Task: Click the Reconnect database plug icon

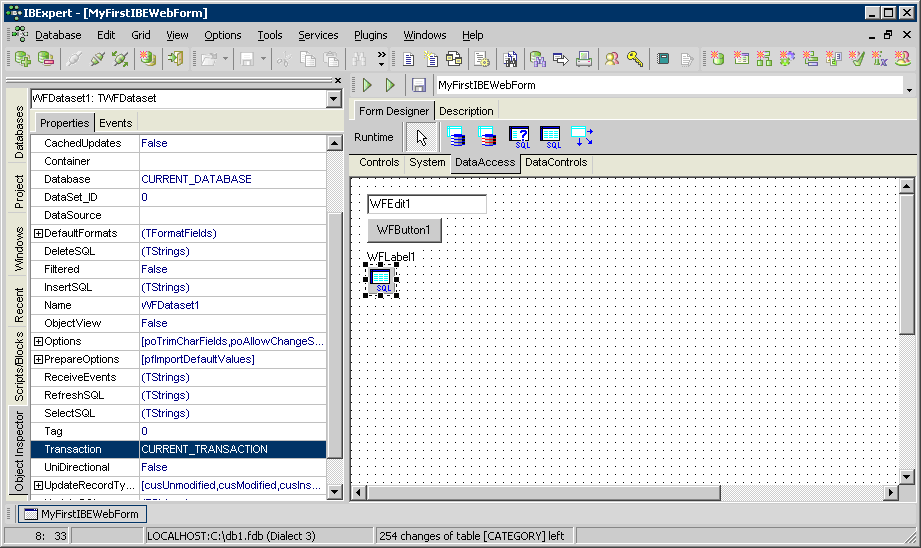Action: 120,59
